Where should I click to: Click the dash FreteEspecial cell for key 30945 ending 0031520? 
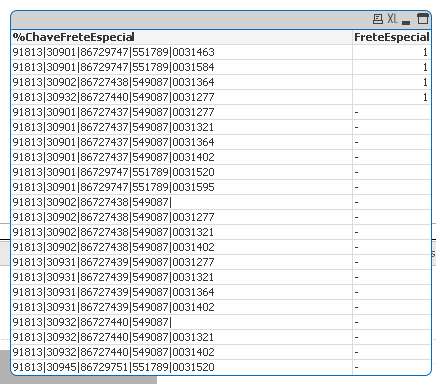(x=392, y=367)
